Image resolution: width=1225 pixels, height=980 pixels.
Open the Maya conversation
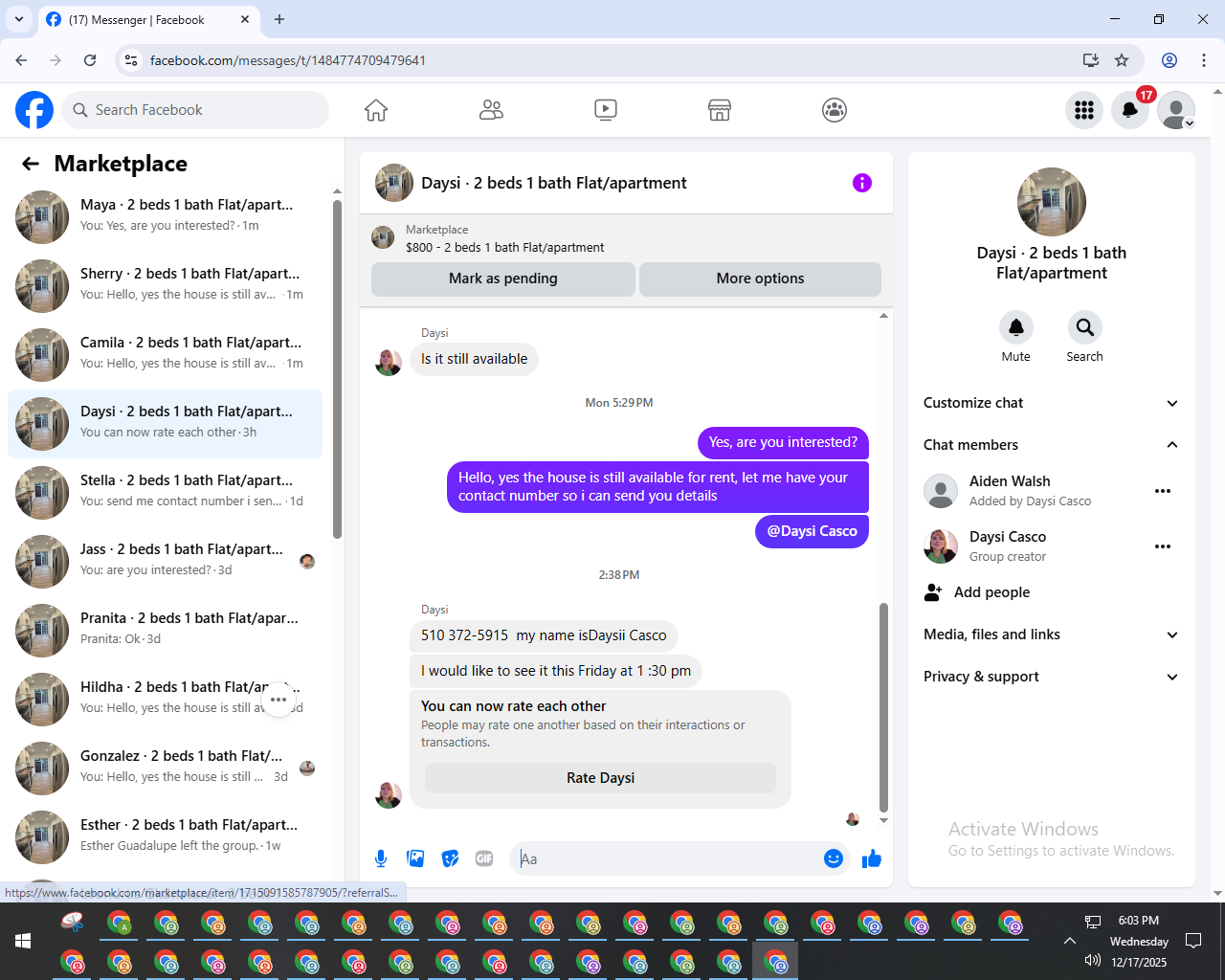[x=165, y=217]
